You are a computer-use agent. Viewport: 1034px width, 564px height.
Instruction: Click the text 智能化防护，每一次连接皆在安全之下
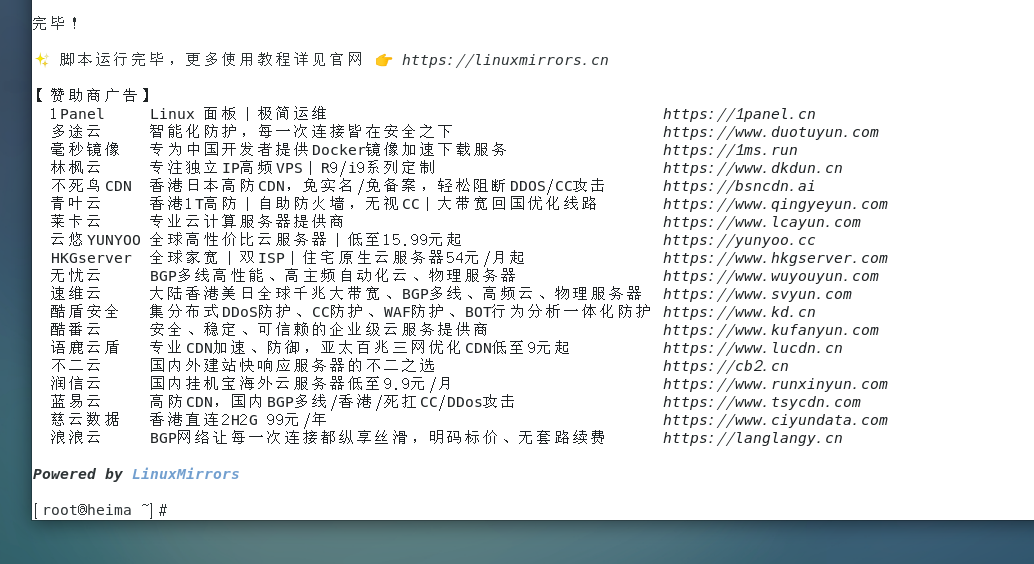[301, 132]
